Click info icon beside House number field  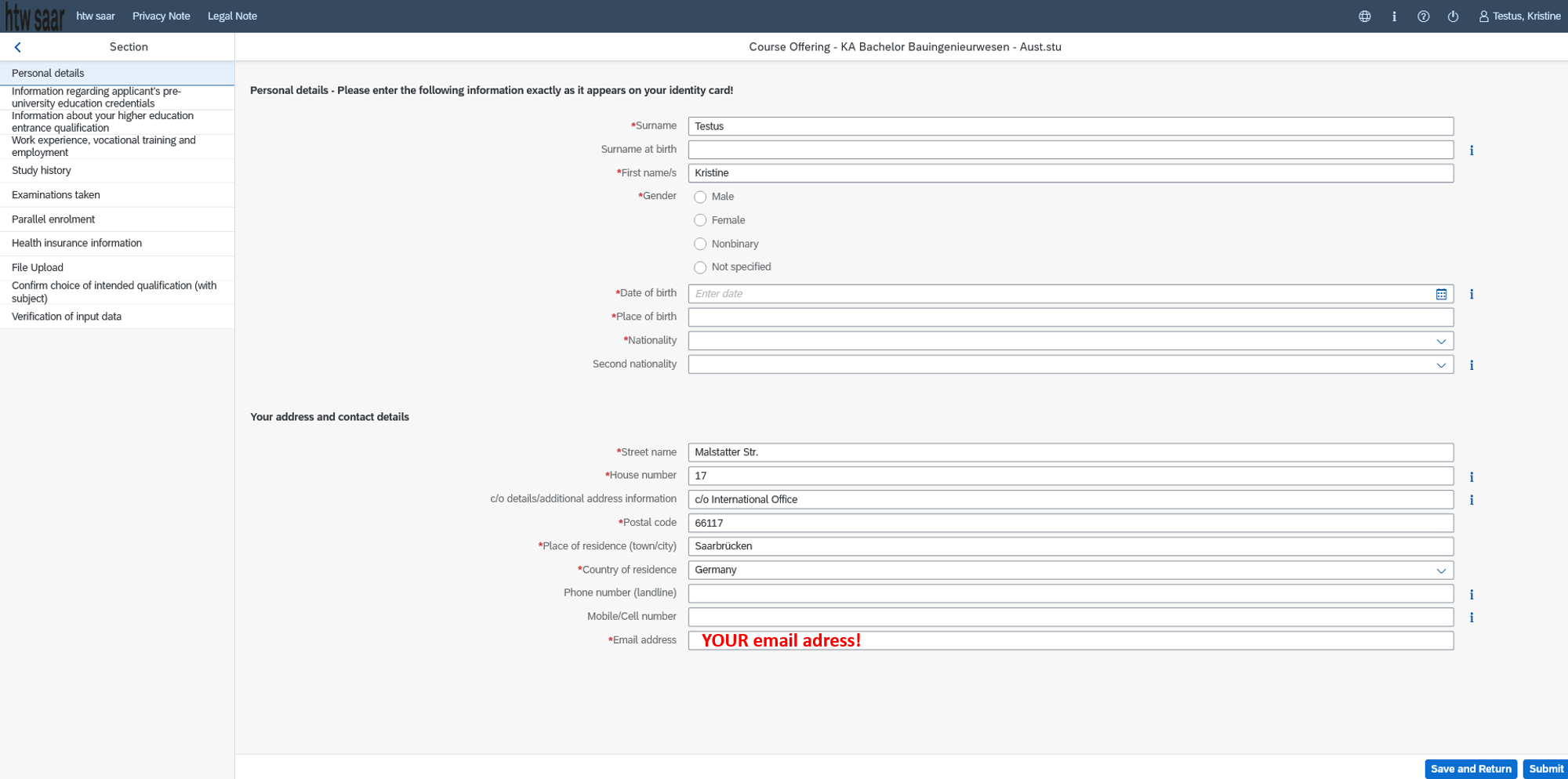pyautogui.click(x=1472, y=476)
